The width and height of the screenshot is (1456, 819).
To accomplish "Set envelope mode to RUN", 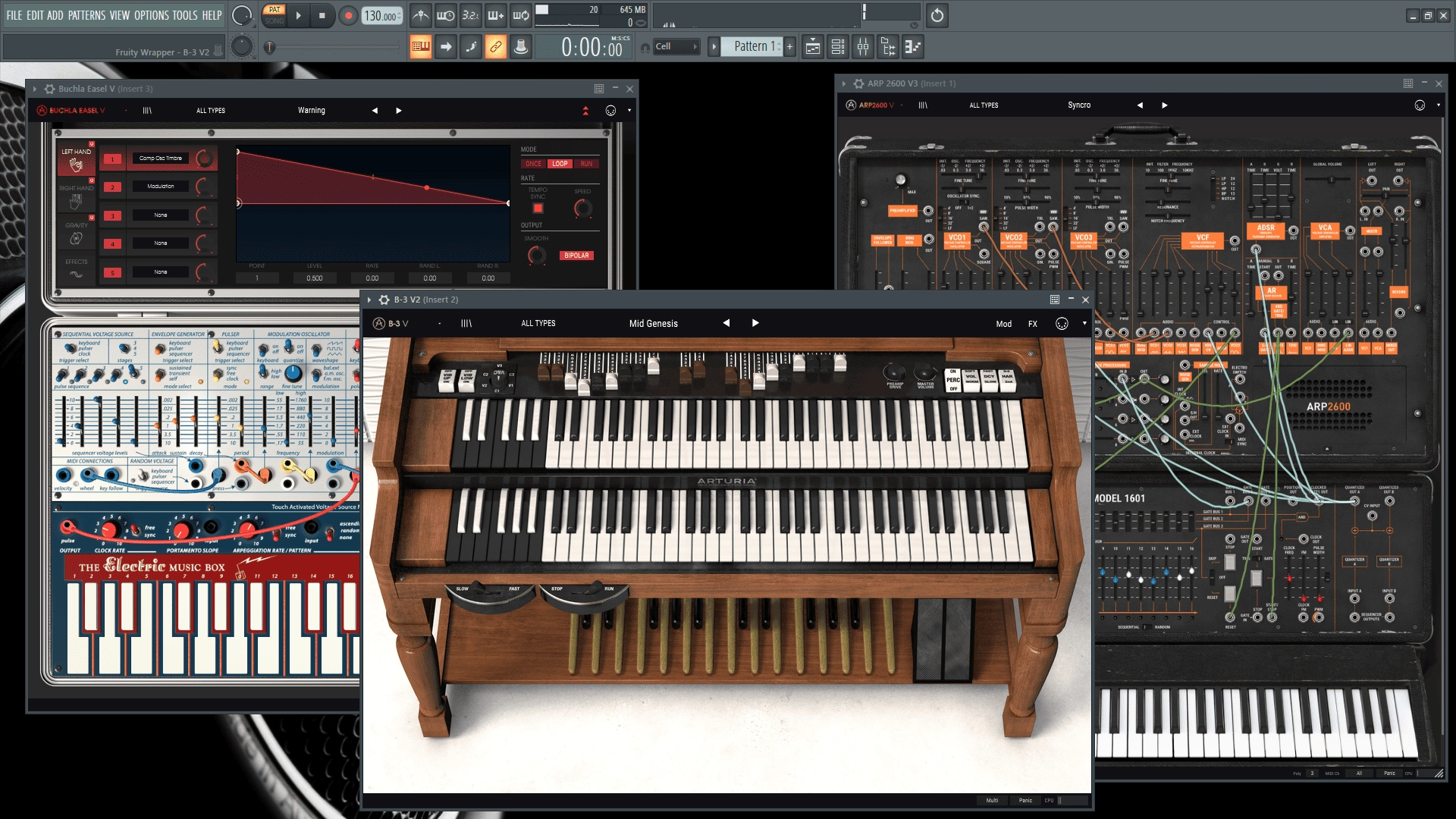I will (586, 164).
